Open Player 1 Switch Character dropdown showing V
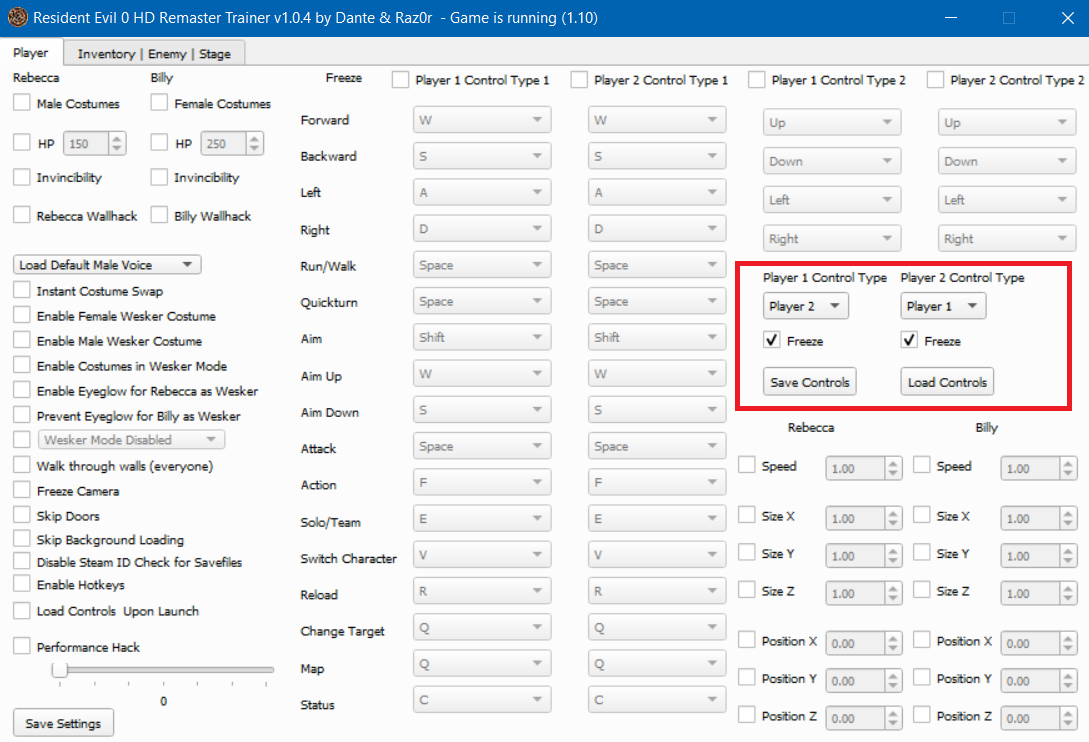This screenshot has width=1089, height=742. click(x=482, y=554)
